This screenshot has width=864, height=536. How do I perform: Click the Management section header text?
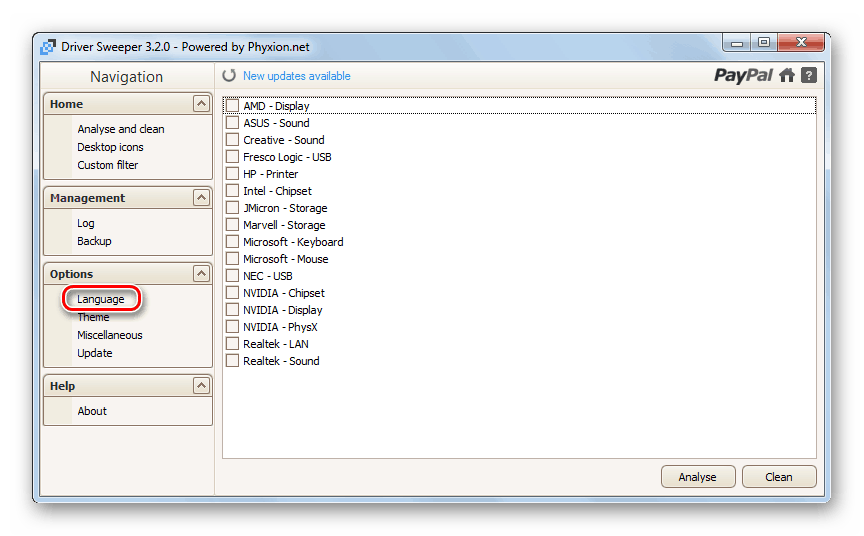(88, 198)
